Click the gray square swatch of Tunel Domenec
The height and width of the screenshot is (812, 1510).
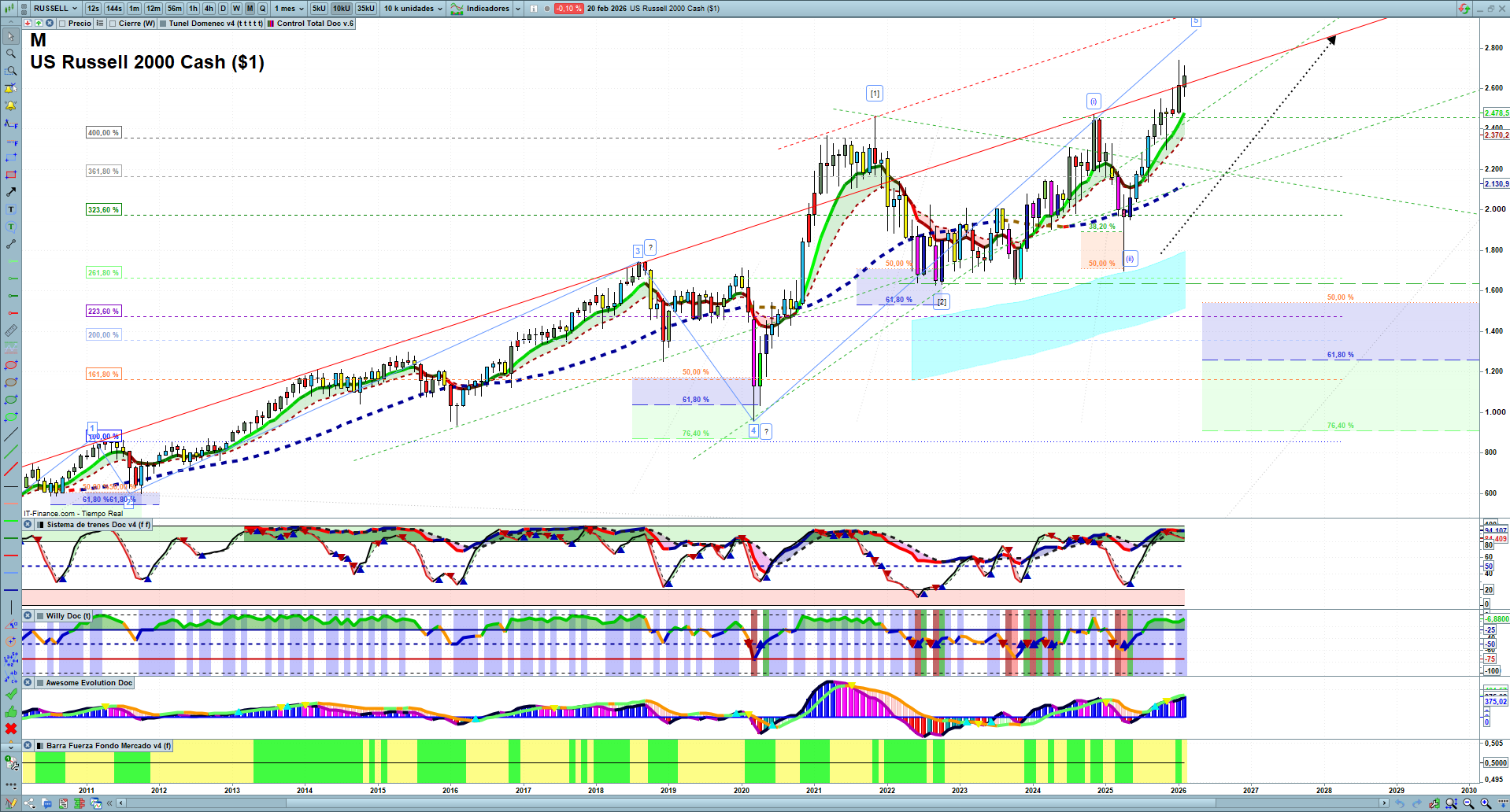pos(163,24)
